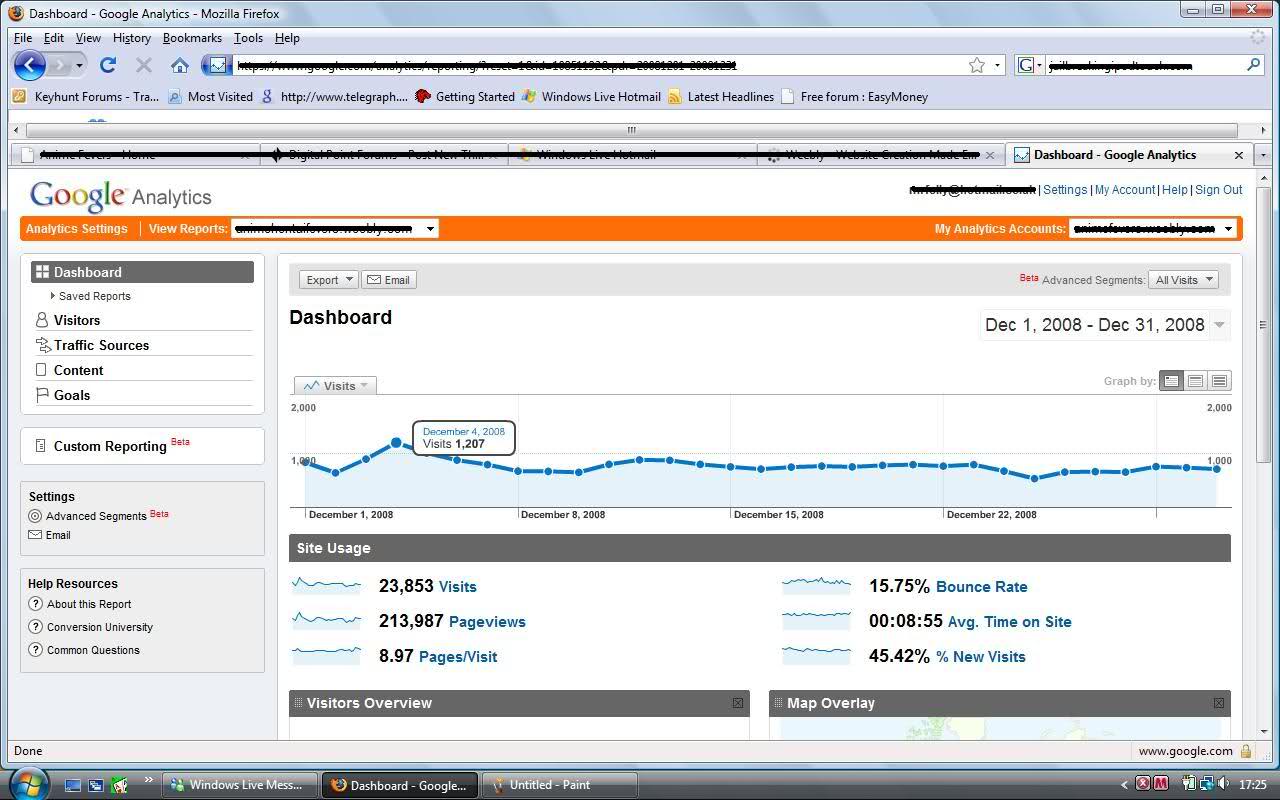Click Windows Start orb
Image resolution: width=1280 pixels, height=800 pixels.
(x=27, y=784)
